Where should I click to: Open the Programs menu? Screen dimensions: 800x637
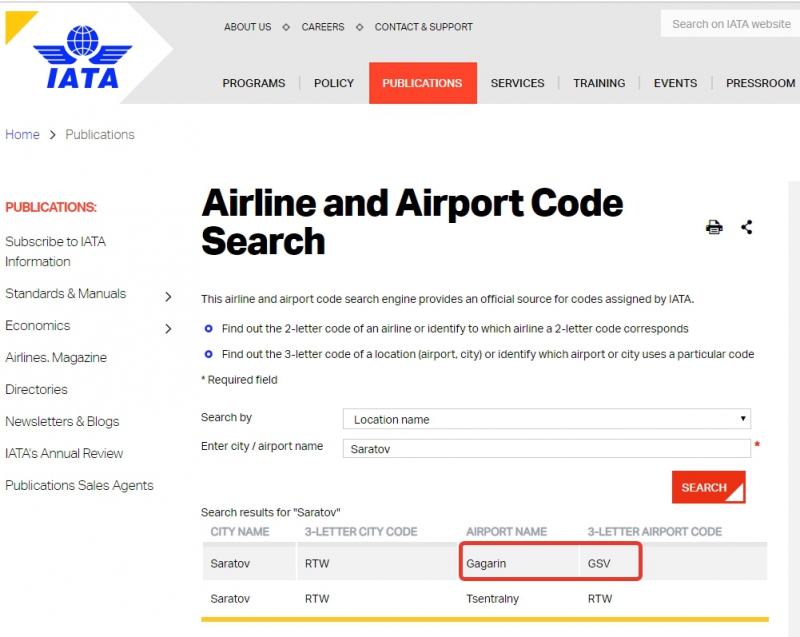tap(254, 83)
